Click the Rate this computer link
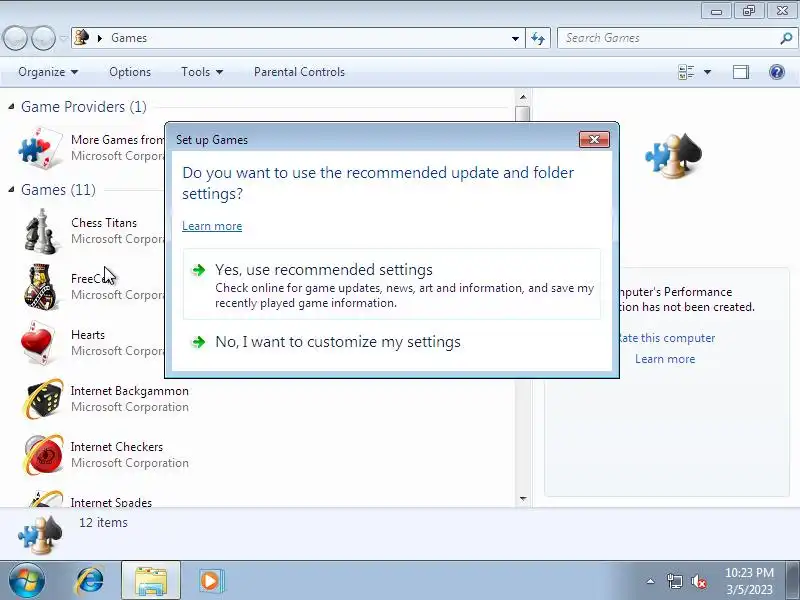 coord(666,338)
